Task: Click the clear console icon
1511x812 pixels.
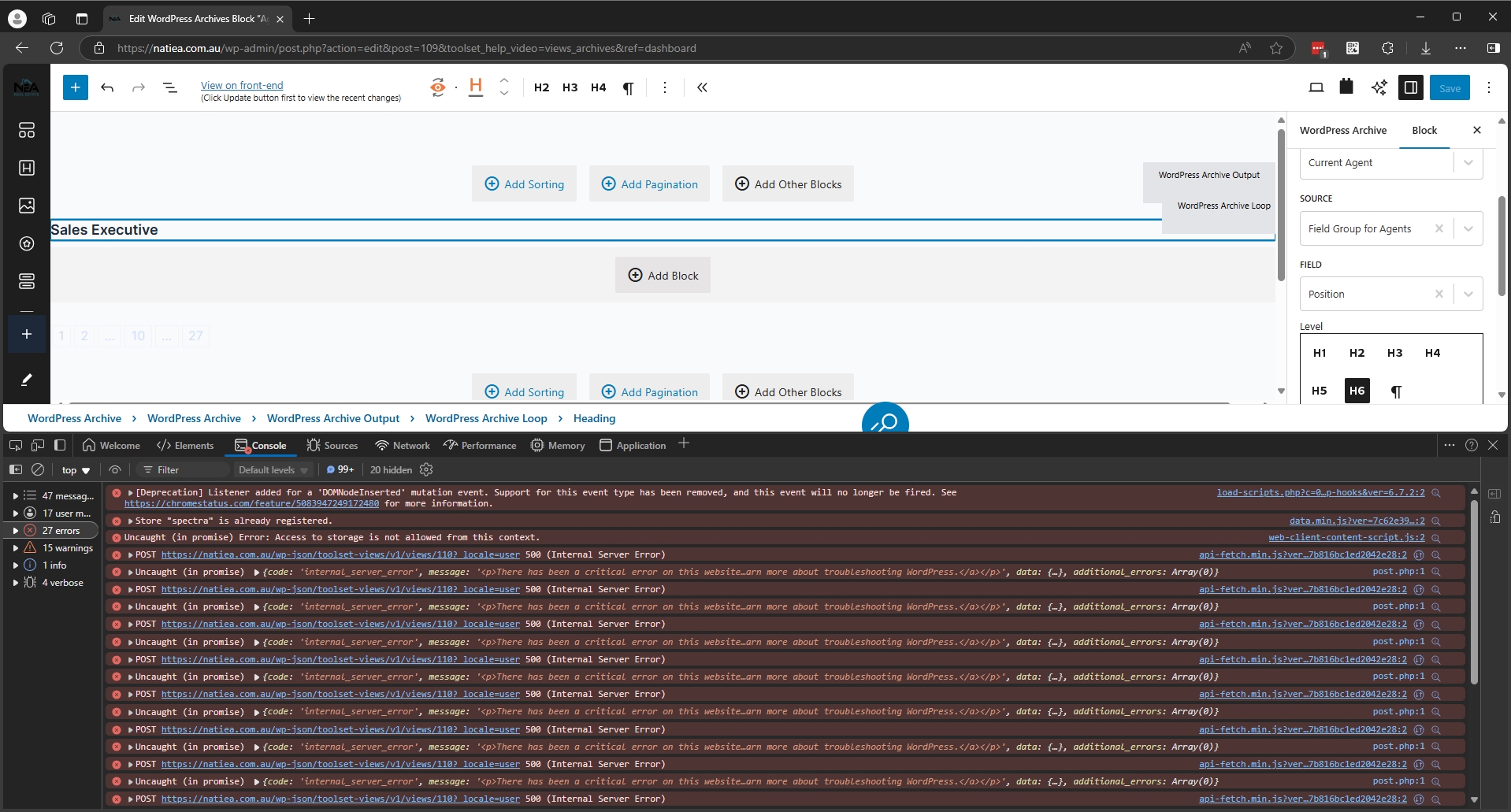Action: 38,469
